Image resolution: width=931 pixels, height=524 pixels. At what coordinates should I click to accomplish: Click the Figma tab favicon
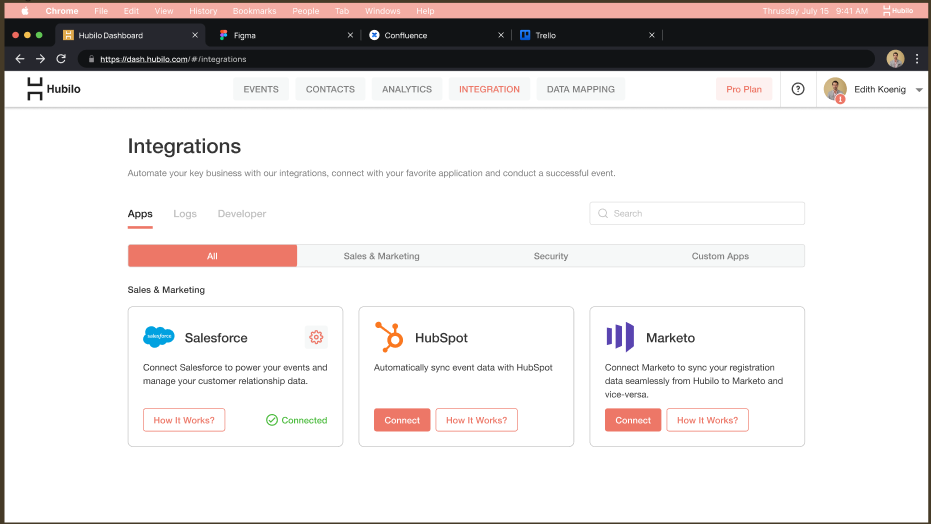pos(223,35)
